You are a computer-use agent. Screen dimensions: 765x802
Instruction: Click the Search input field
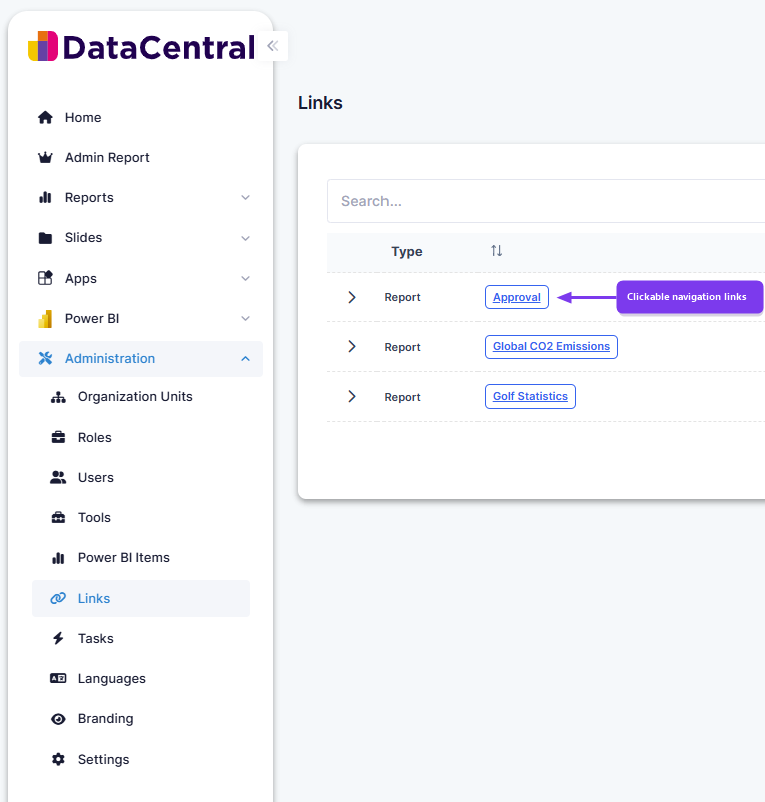click(546, 201)
